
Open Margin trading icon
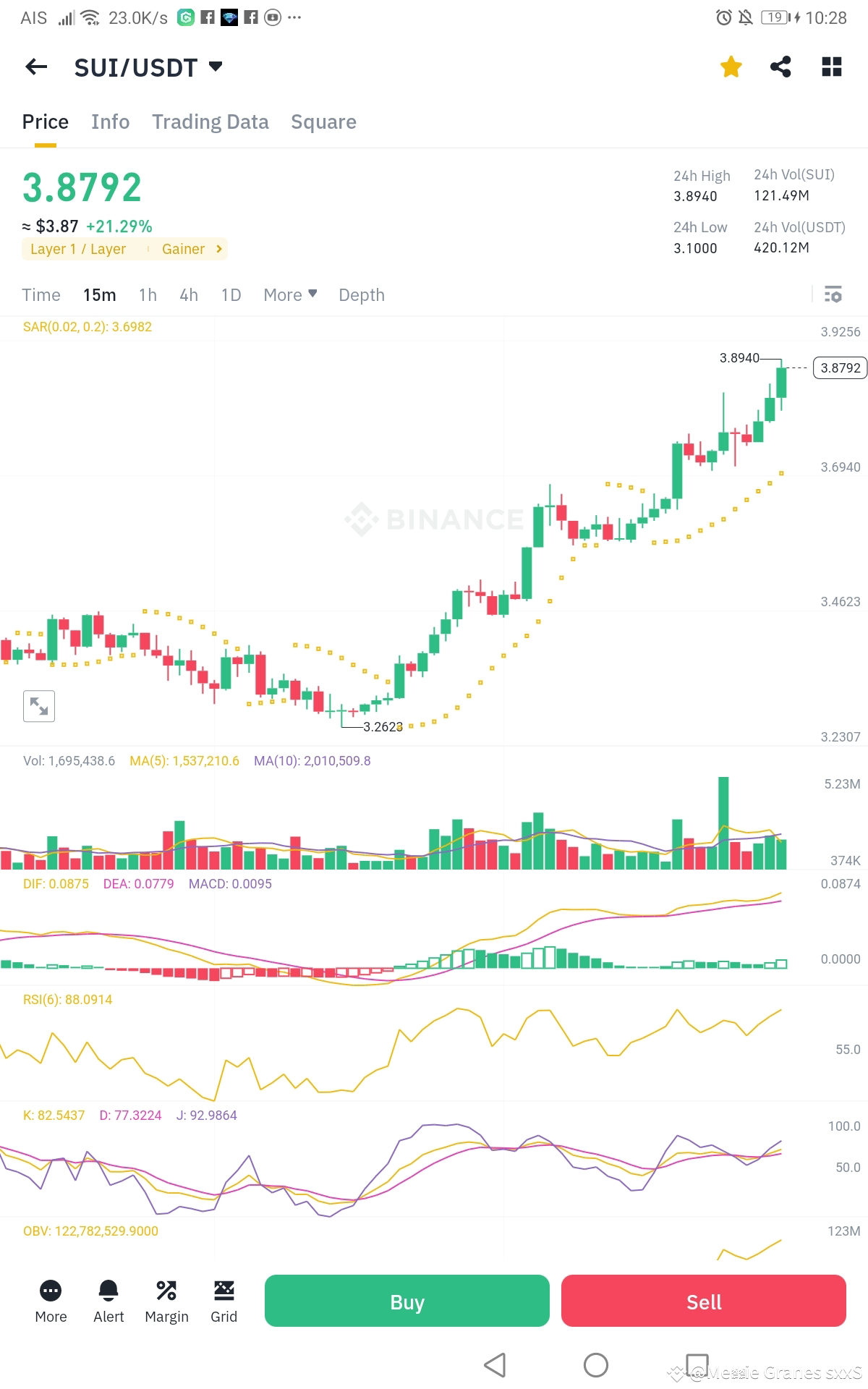pos(166,1301)
